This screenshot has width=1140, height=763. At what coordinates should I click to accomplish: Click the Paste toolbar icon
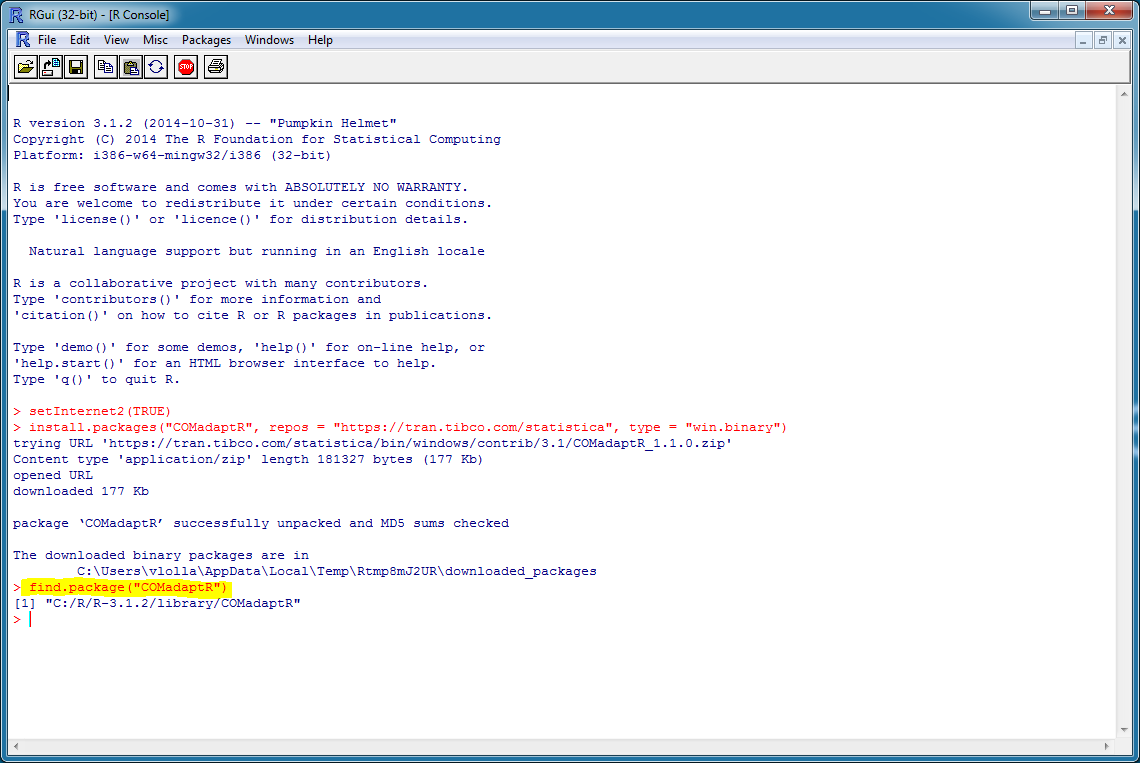click(131, 68)
